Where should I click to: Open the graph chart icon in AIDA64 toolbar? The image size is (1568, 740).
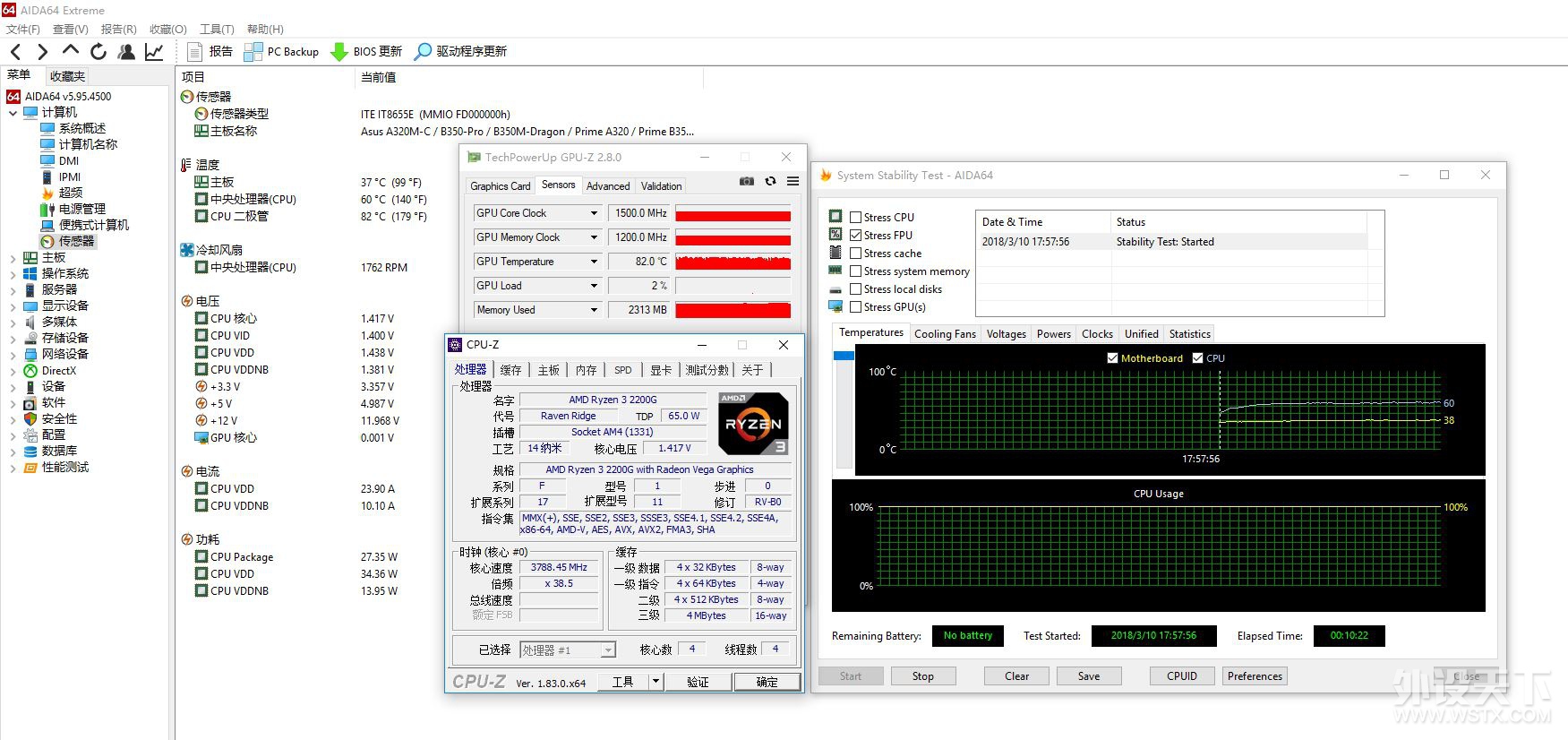tap(154, 52)
